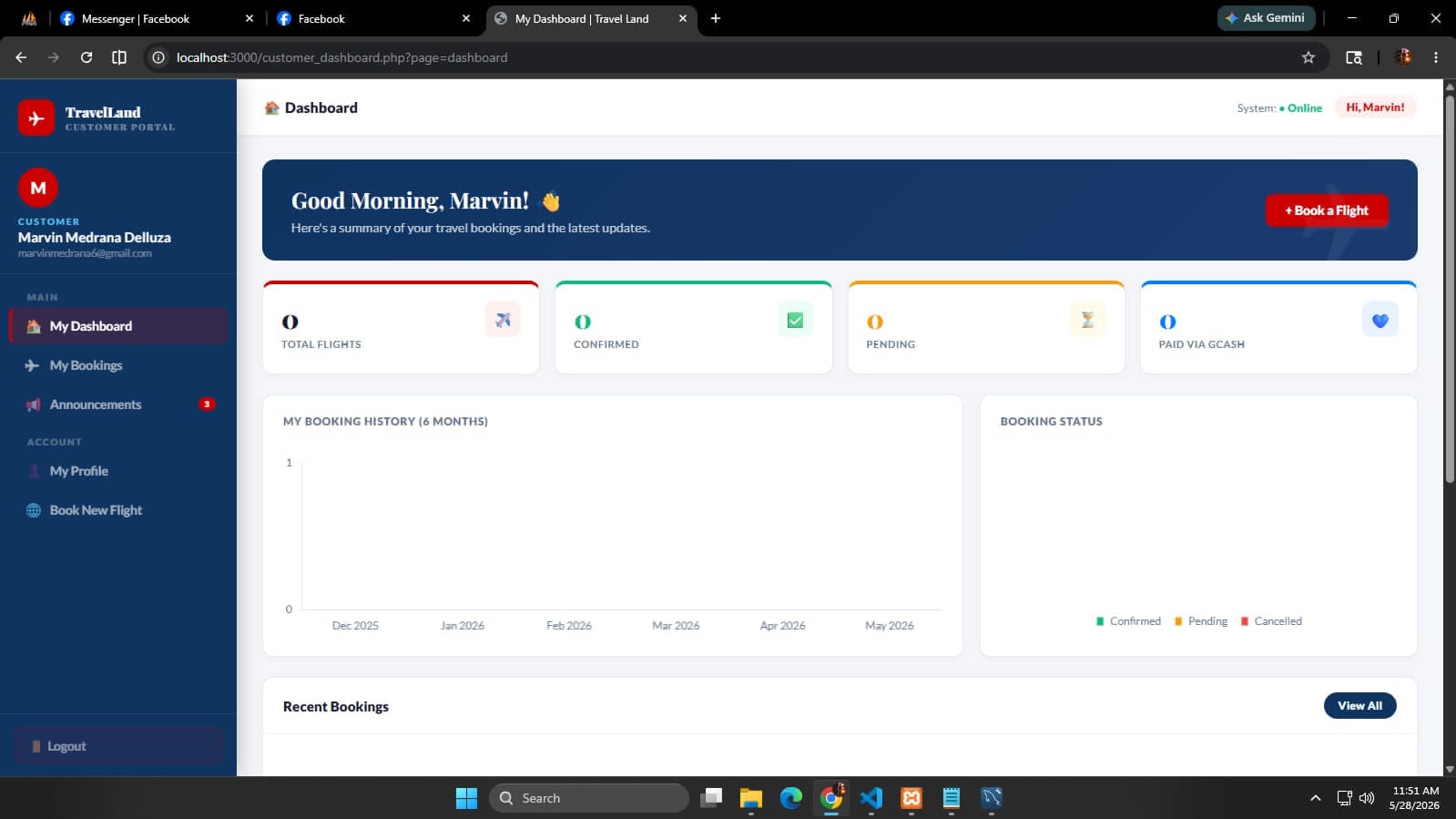This screenshot has width=1456, height=819.
Task: Open Microsoft Edge from taskbar
Action: click(791, 798)
